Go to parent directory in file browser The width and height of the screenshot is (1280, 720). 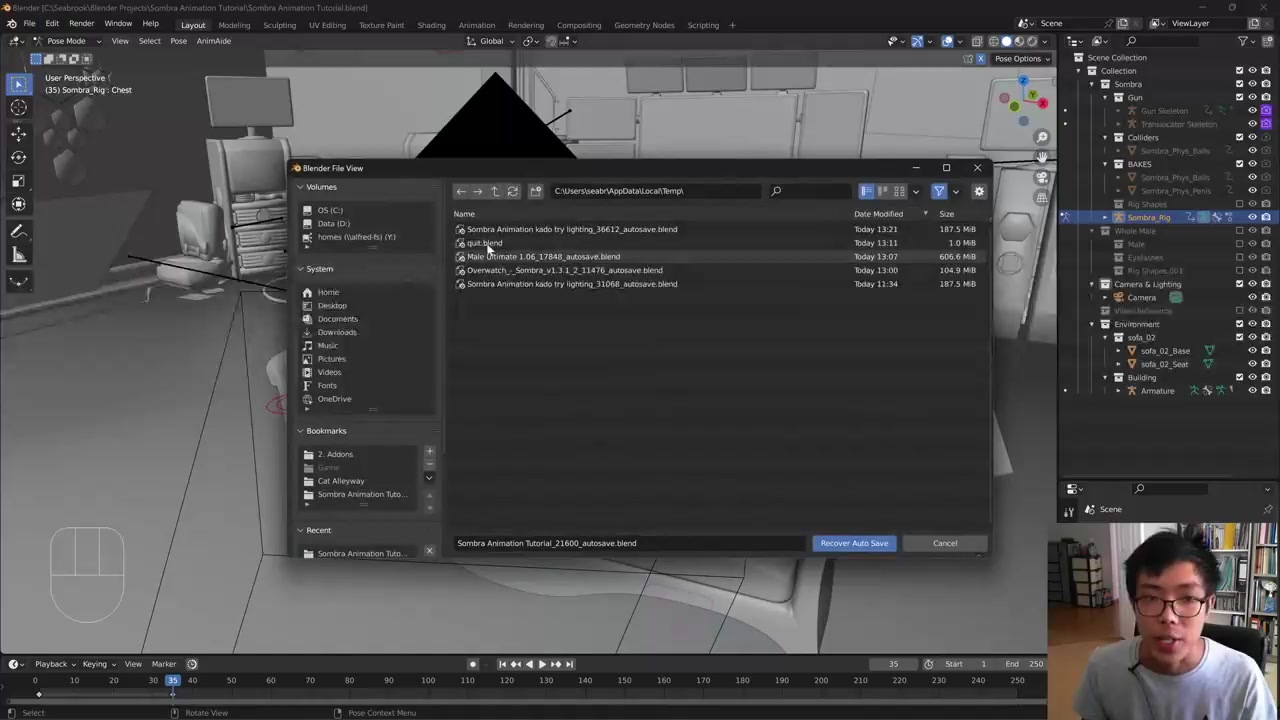coord(495,191)
